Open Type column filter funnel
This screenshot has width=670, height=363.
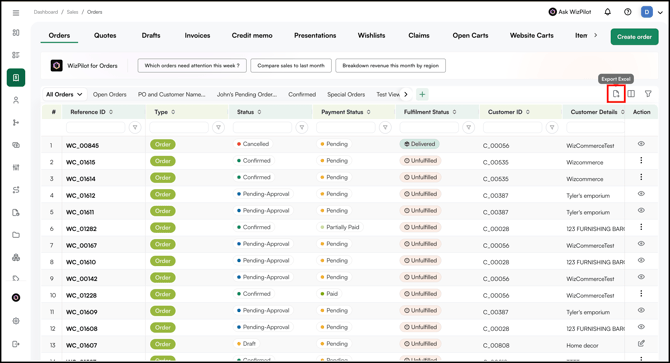point(218,127)
